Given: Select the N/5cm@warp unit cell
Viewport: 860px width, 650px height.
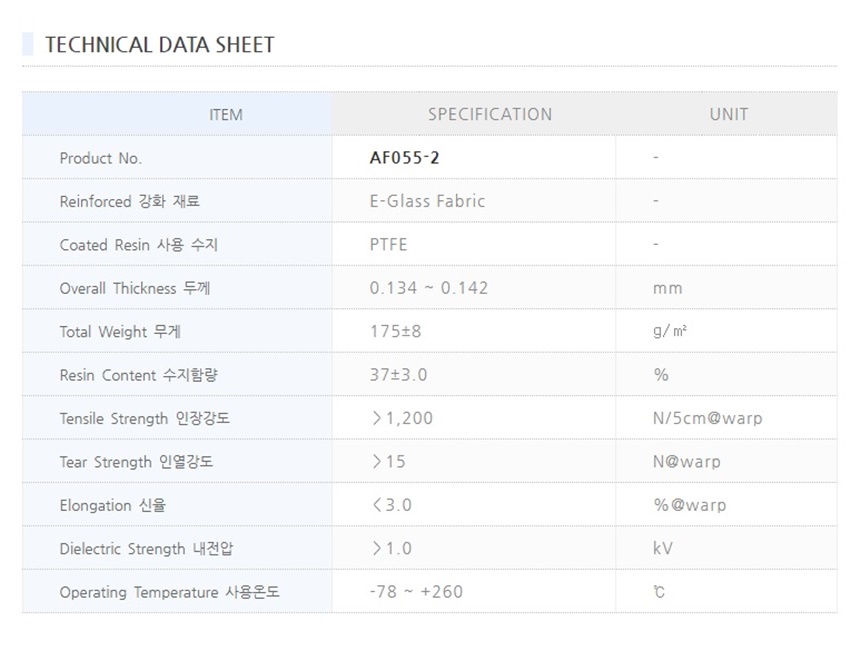Looking at the screenshot, I should point(707,419).
